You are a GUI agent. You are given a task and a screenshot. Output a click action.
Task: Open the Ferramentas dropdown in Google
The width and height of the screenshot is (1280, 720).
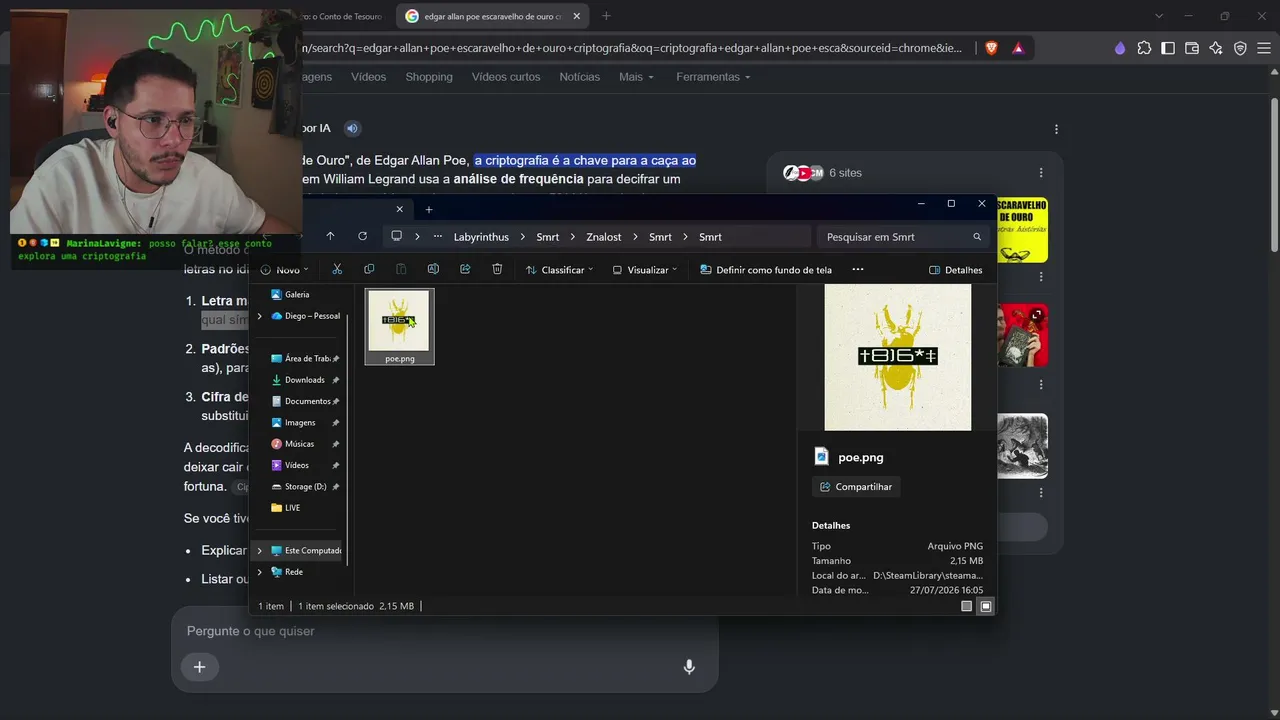pyautogui.click(x=713, y=77)
